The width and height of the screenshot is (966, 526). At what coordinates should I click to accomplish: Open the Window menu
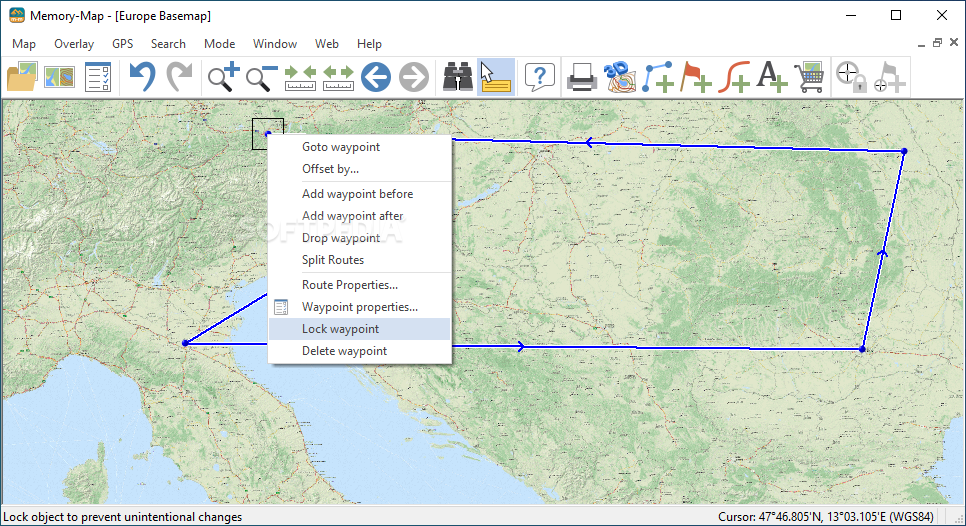(275, 44)
